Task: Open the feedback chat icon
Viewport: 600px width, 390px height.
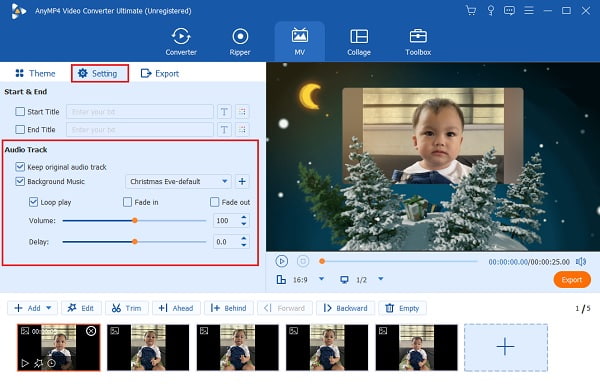Action: tap(509, 10)
